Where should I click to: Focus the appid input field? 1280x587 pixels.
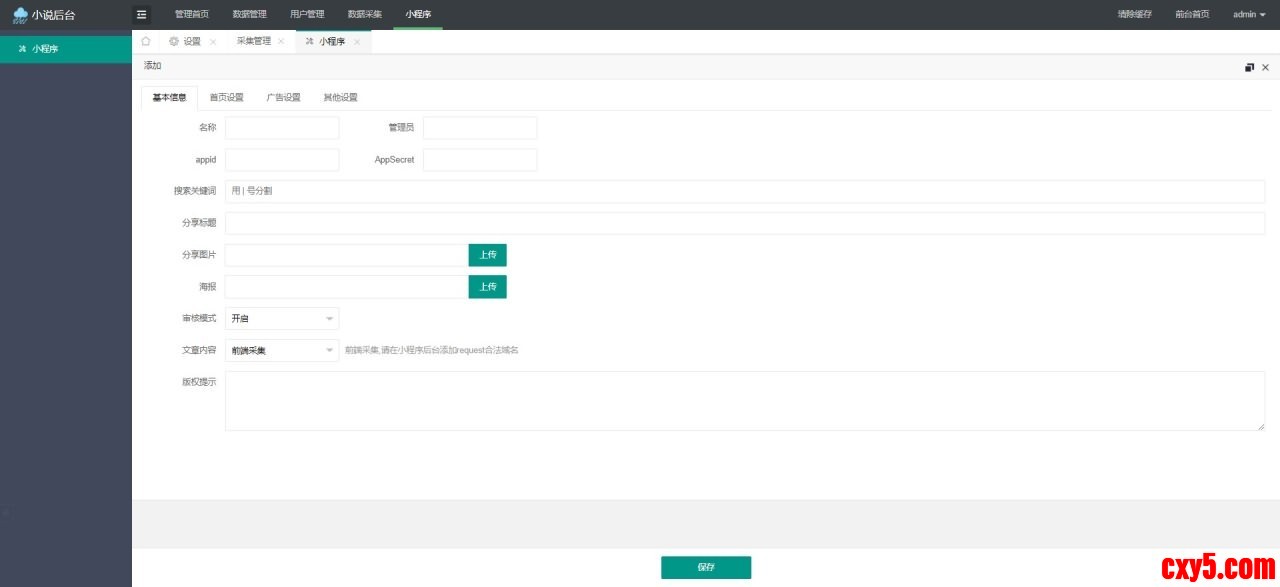click(282, 160)
